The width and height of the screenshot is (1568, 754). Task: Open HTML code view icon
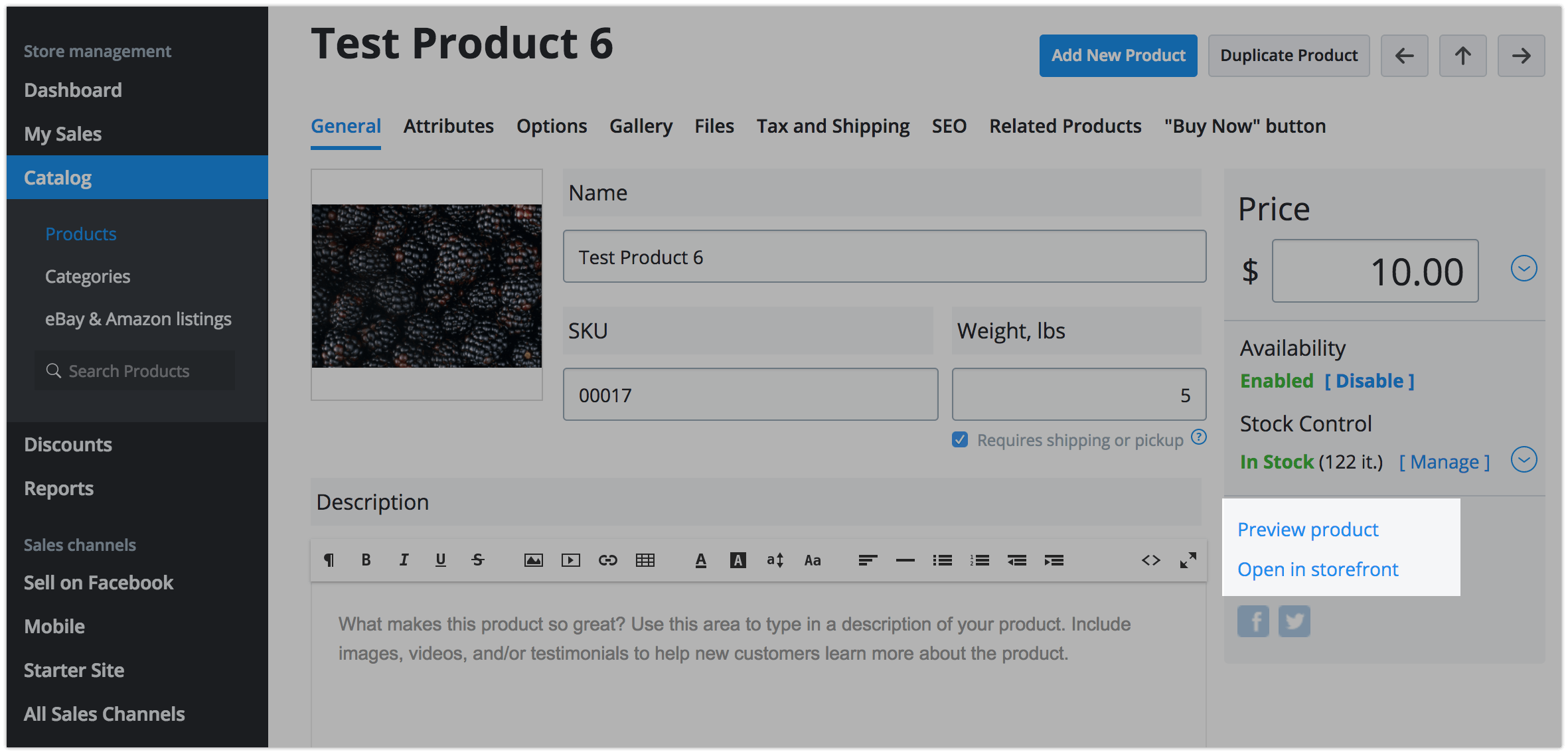pyautogui.click(x=1150, y=560)
